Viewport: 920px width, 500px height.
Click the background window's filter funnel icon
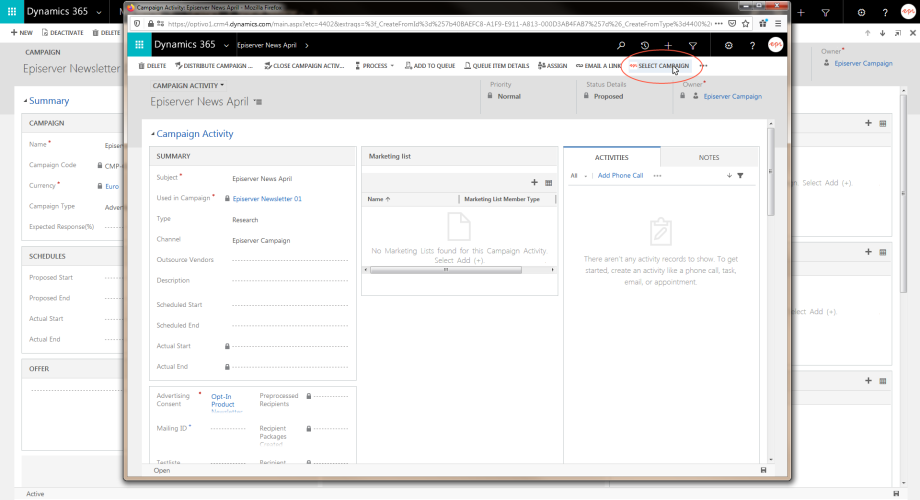[826, 12]
